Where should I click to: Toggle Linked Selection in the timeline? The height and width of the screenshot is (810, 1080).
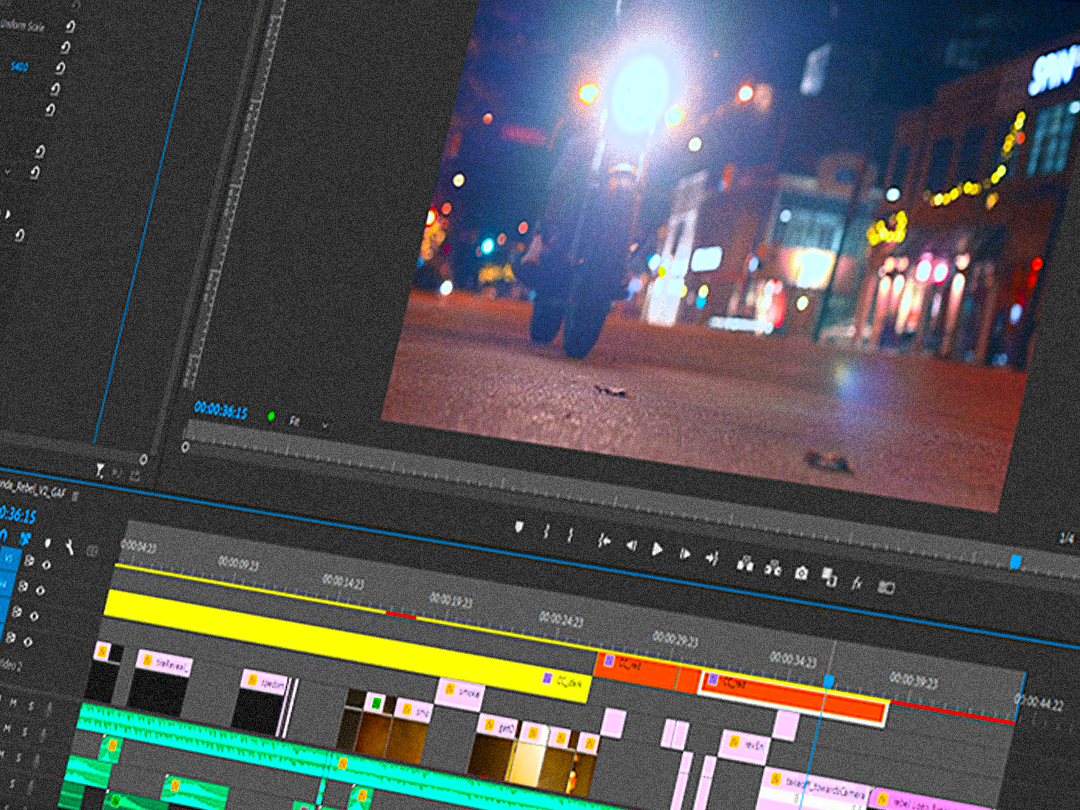click(x=25, y=539)
